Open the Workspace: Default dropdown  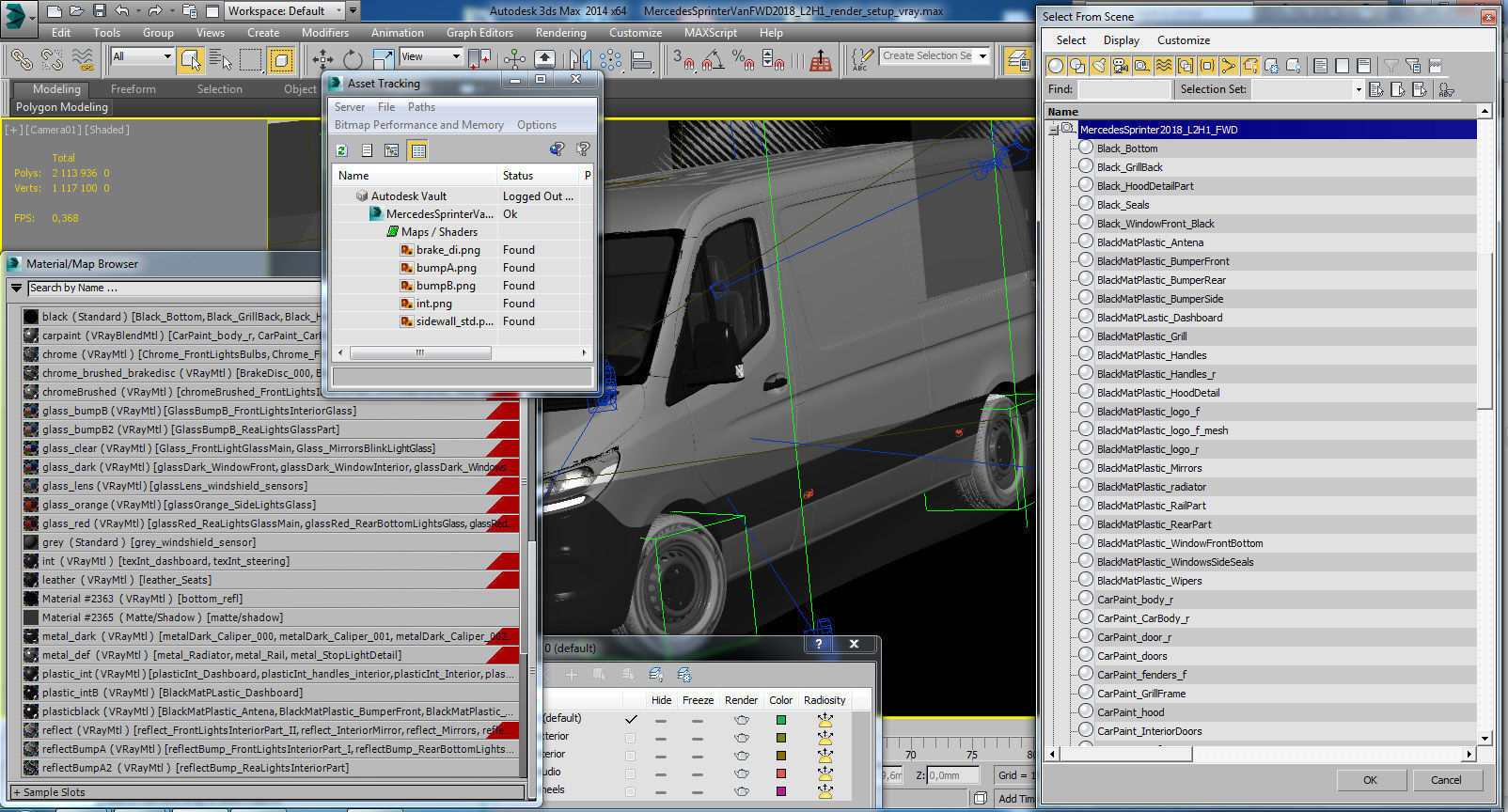click(x=283, y=11)
